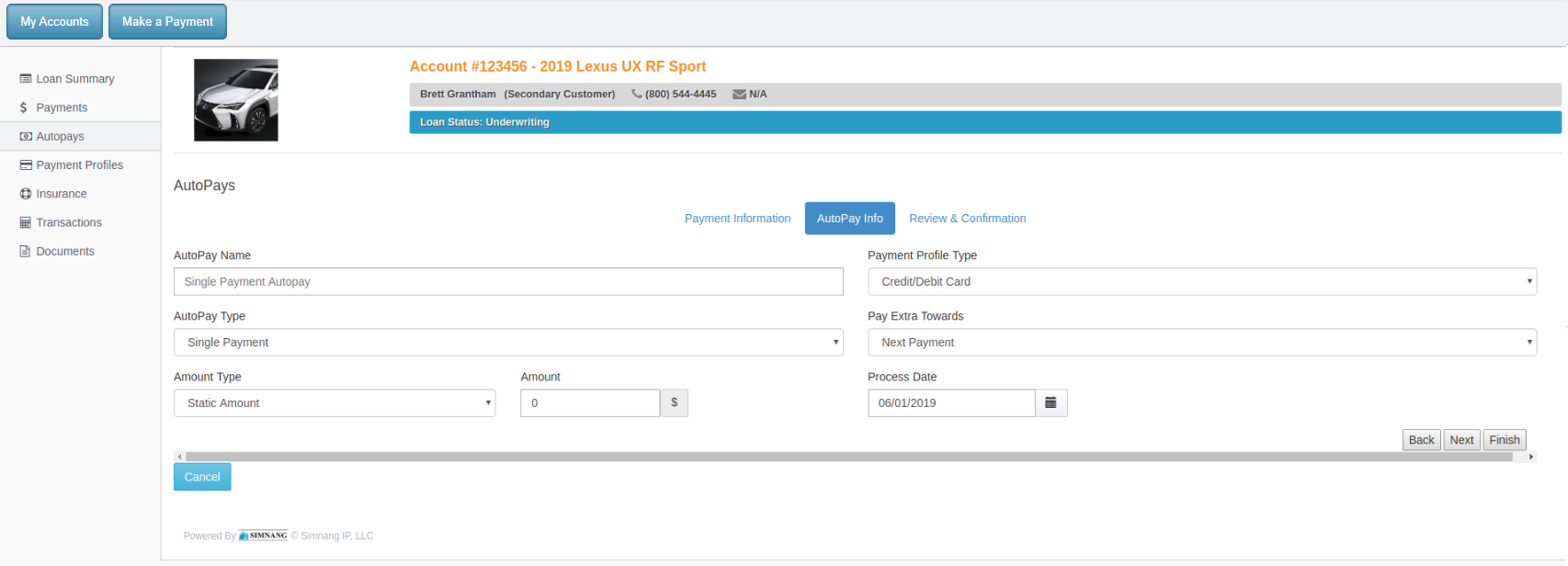Click the Make a Payment button
1568x566 pixels.
[x=167, y=21]
